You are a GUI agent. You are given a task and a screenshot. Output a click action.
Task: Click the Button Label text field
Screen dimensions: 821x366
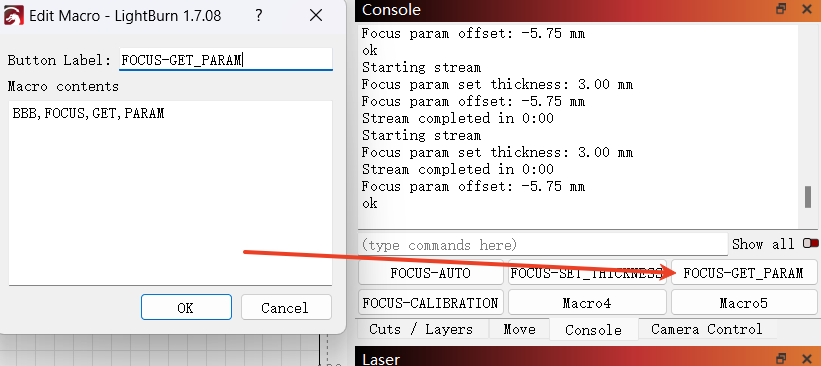point(226,60)
